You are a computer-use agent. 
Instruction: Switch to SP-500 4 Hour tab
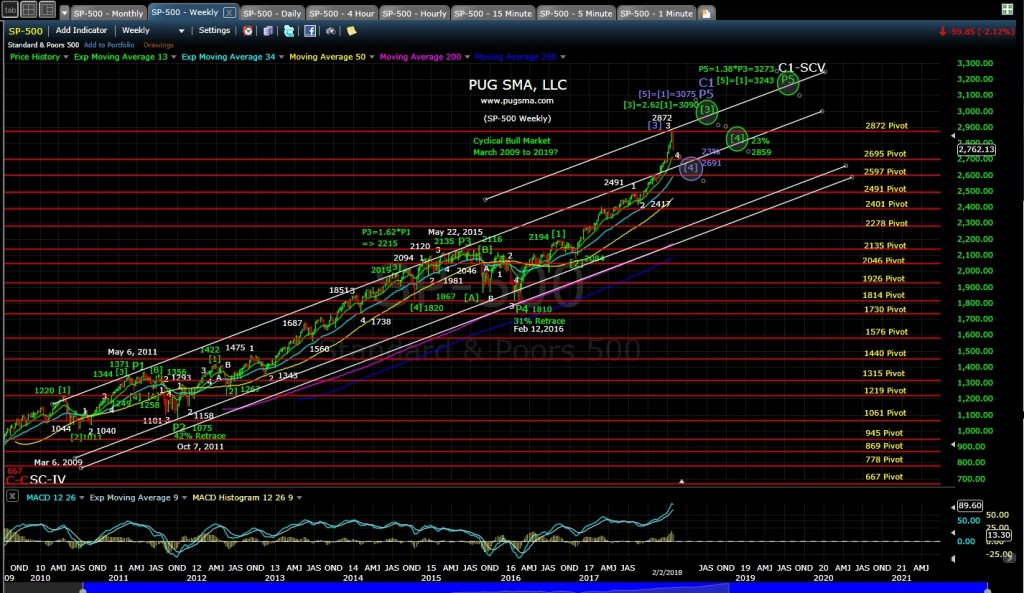pos(342,13)
